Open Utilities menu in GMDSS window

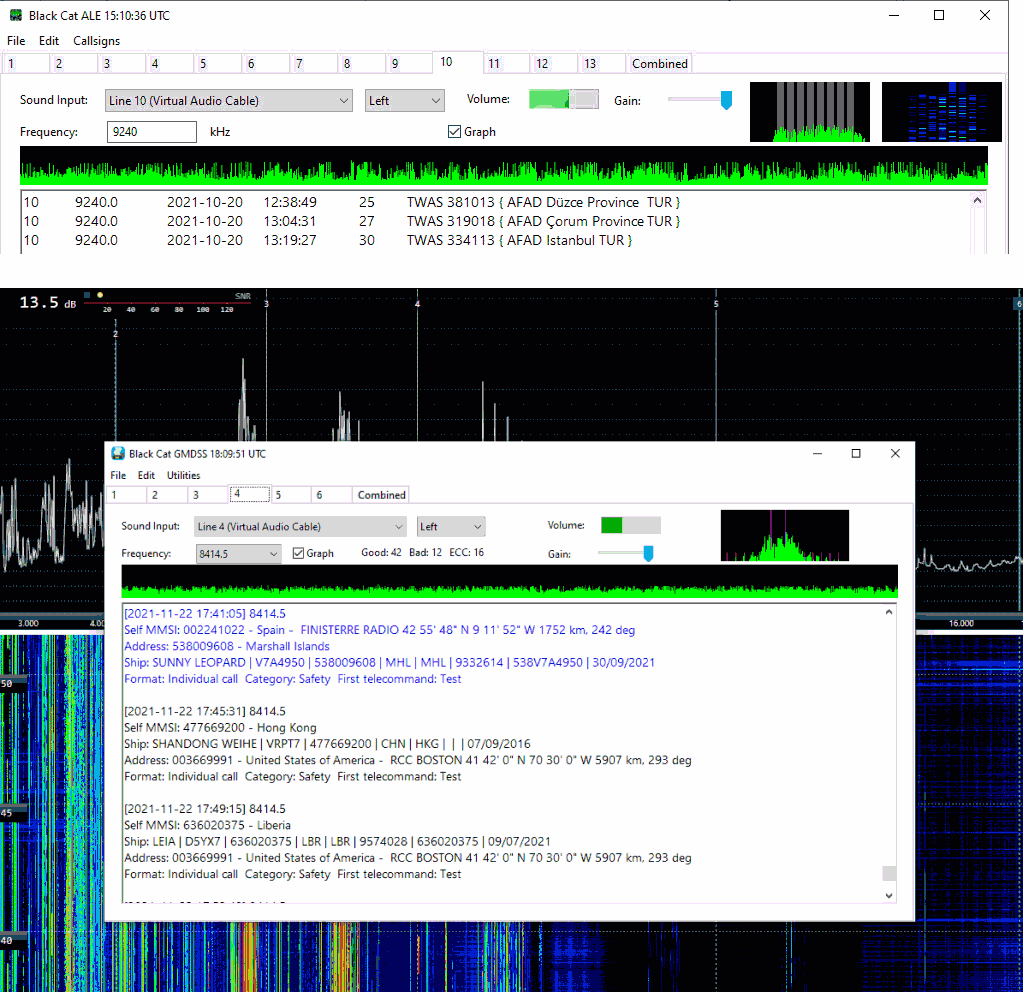[x=183, y=475]
